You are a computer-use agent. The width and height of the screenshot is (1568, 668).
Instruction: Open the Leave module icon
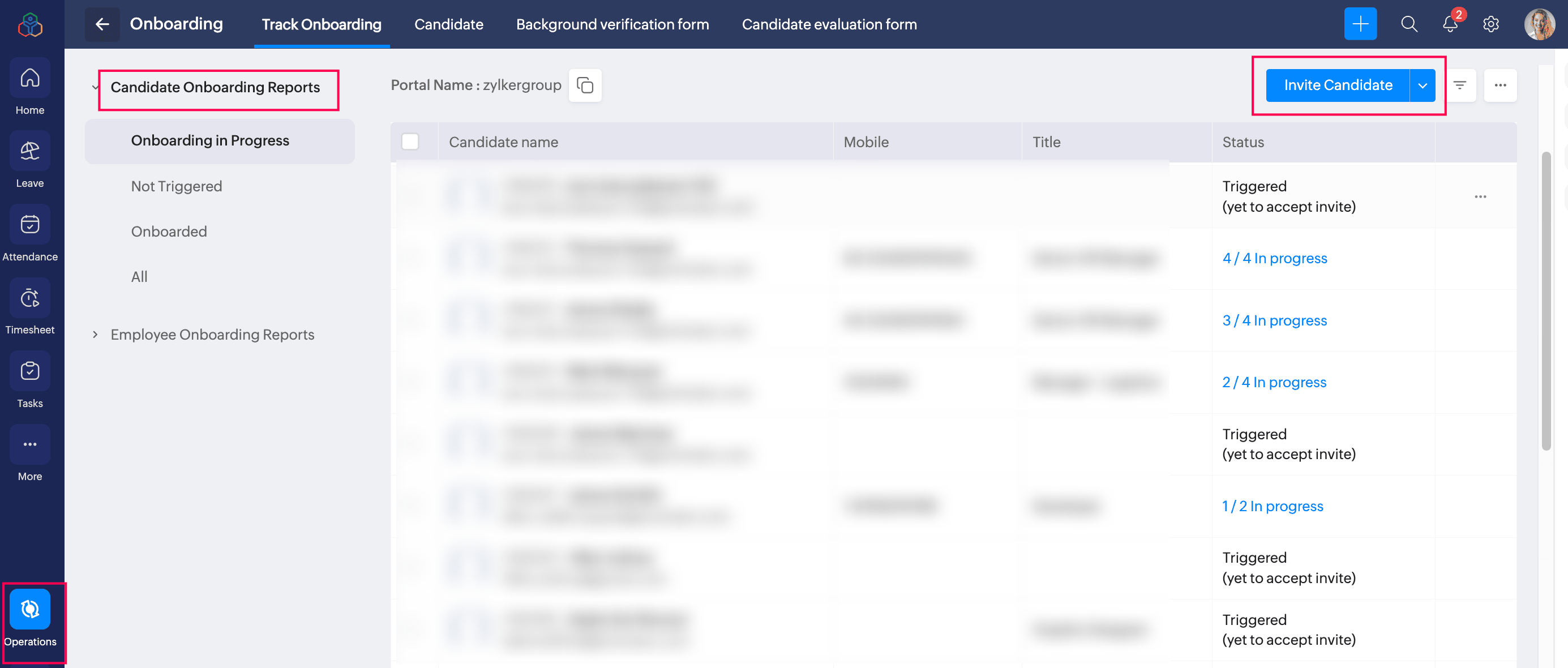tap(30, 151)
